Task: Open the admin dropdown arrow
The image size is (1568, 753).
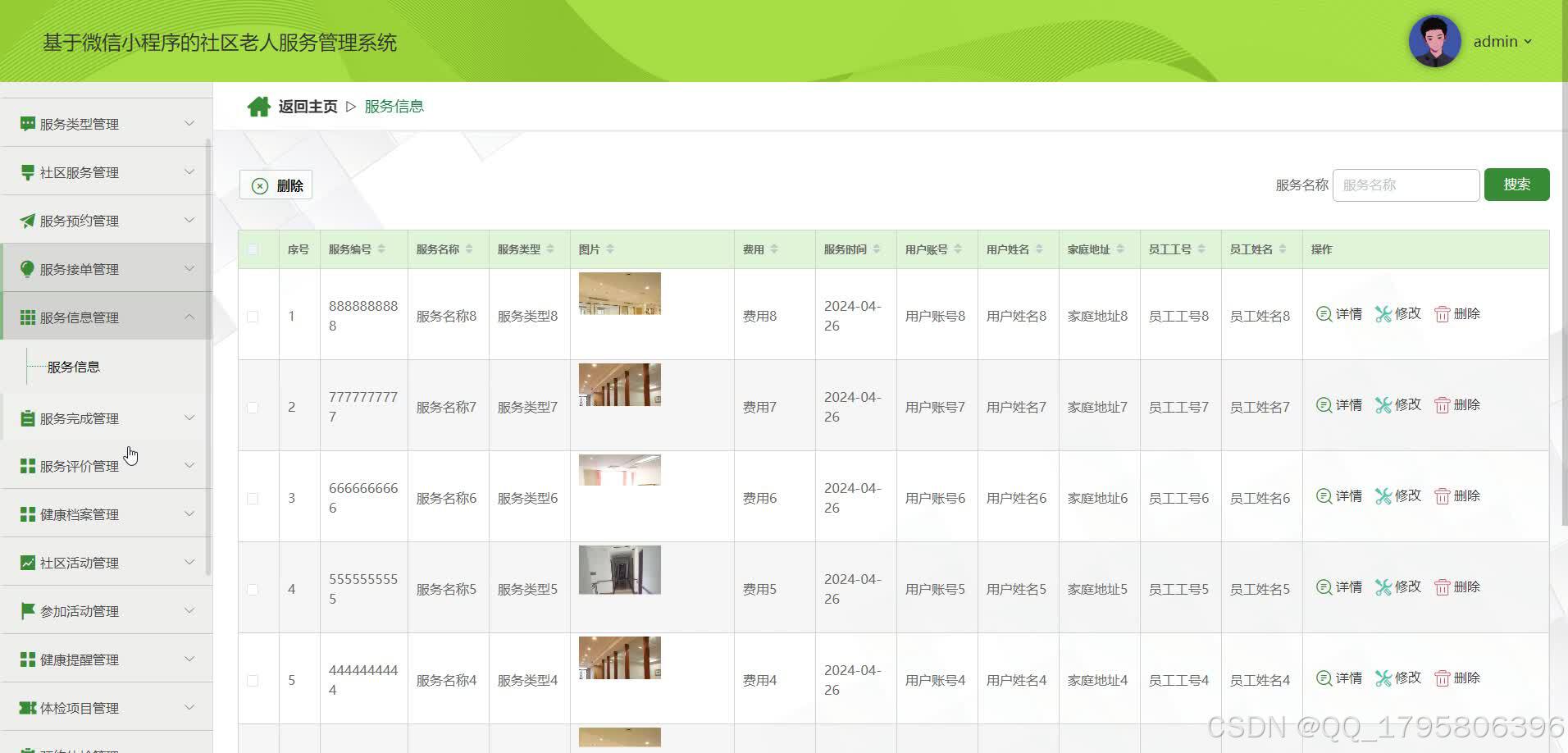Action: coord(1528,42)
